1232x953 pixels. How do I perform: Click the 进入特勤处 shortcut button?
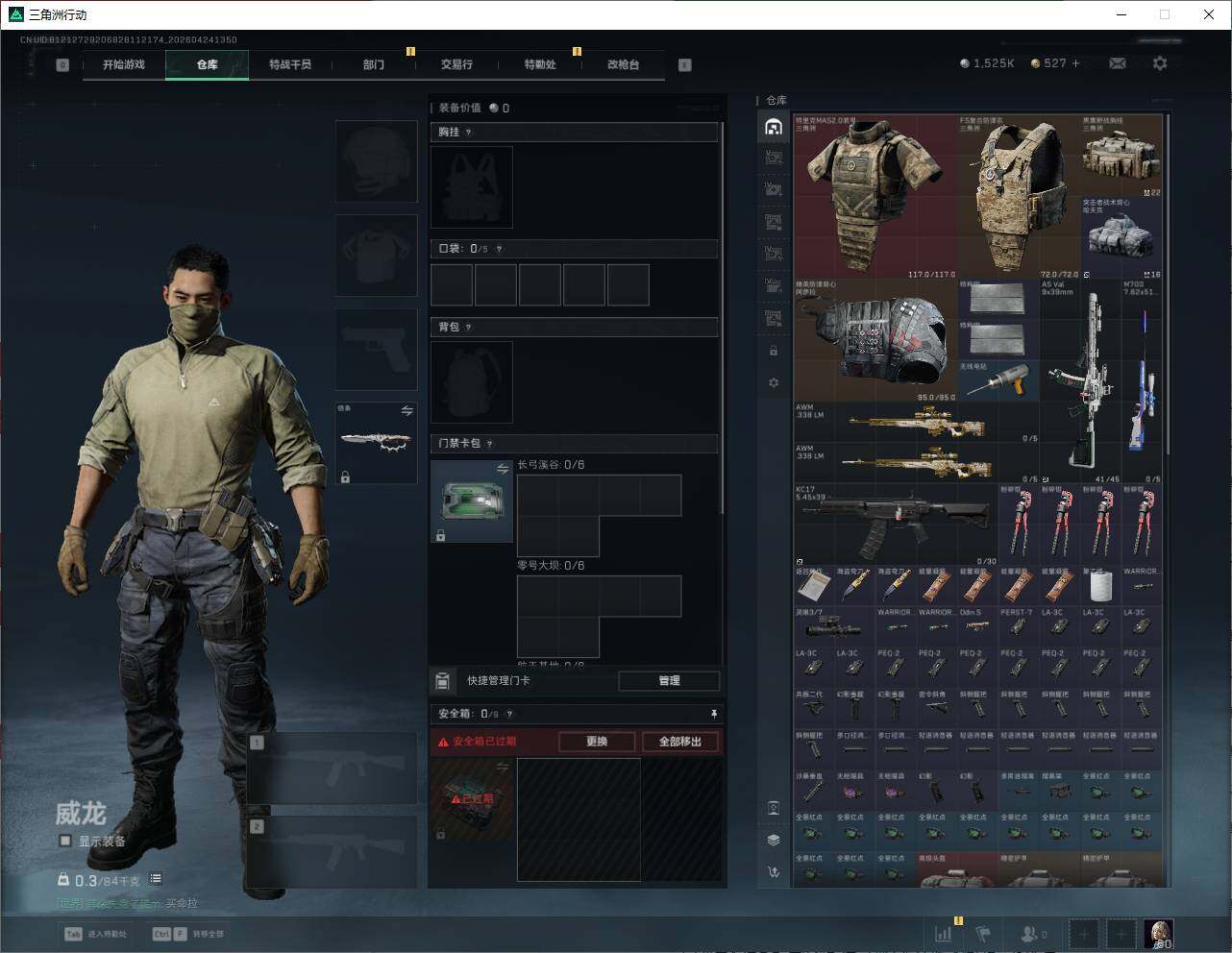(95, 934)
